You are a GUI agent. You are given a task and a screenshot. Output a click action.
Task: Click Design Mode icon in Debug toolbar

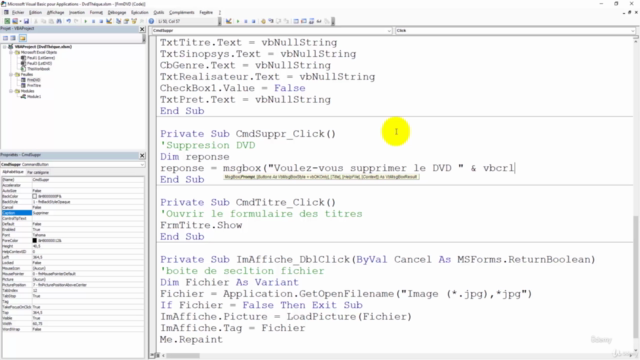point(229,21)
